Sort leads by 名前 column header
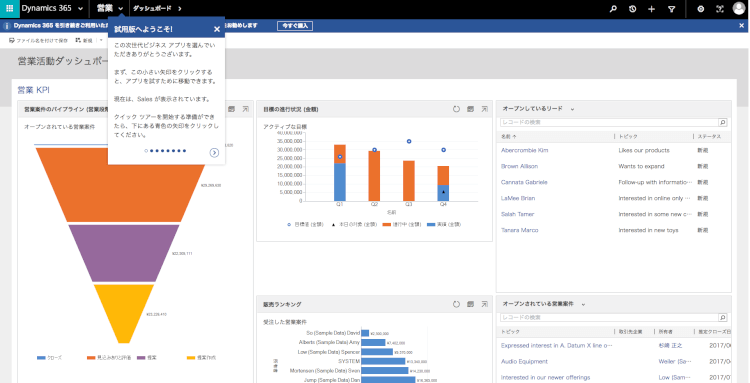 click(x=508, y=137)
